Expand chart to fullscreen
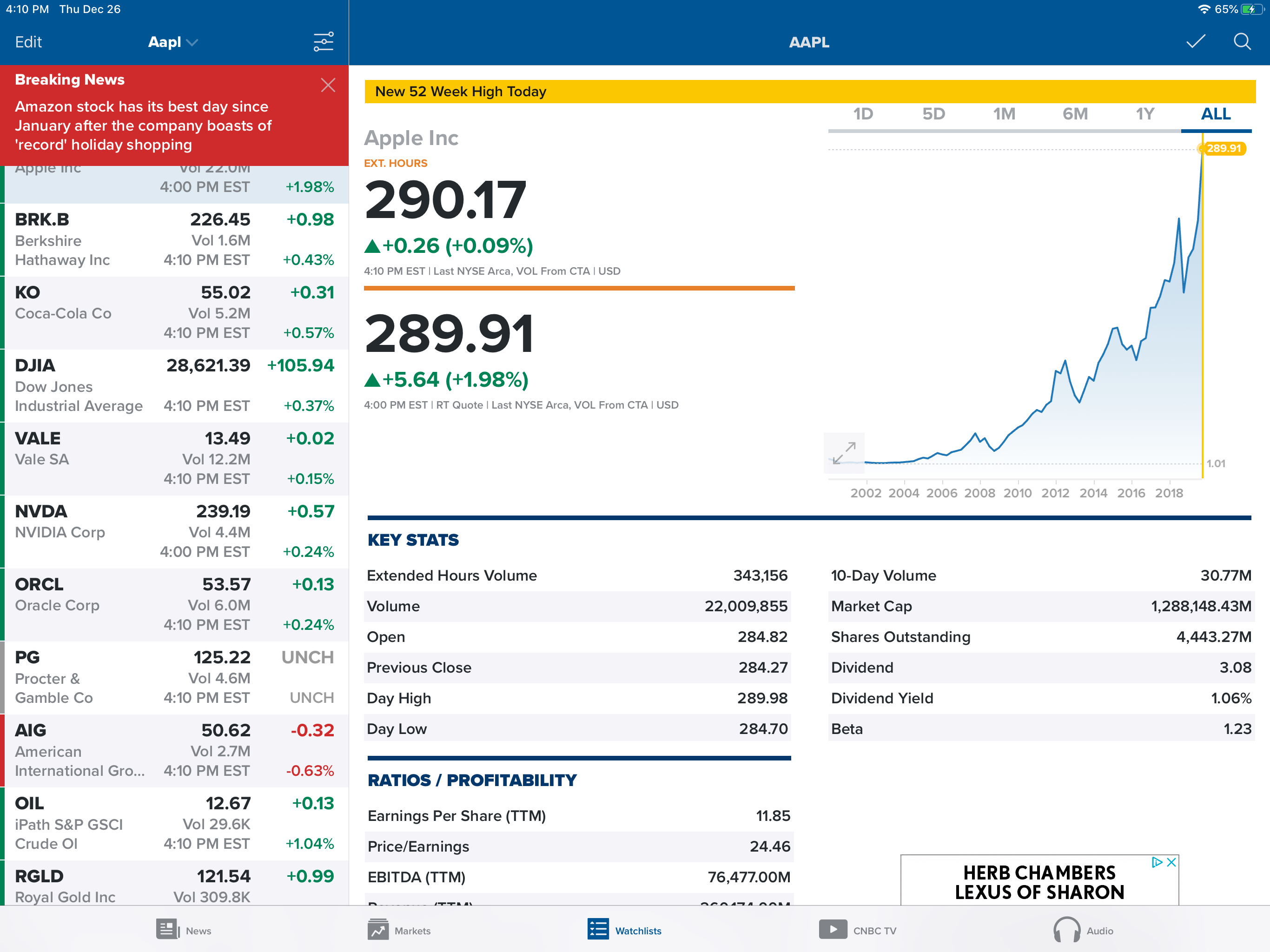The width and height of the screenshot is (1270, 952). [x=844, y=453]
